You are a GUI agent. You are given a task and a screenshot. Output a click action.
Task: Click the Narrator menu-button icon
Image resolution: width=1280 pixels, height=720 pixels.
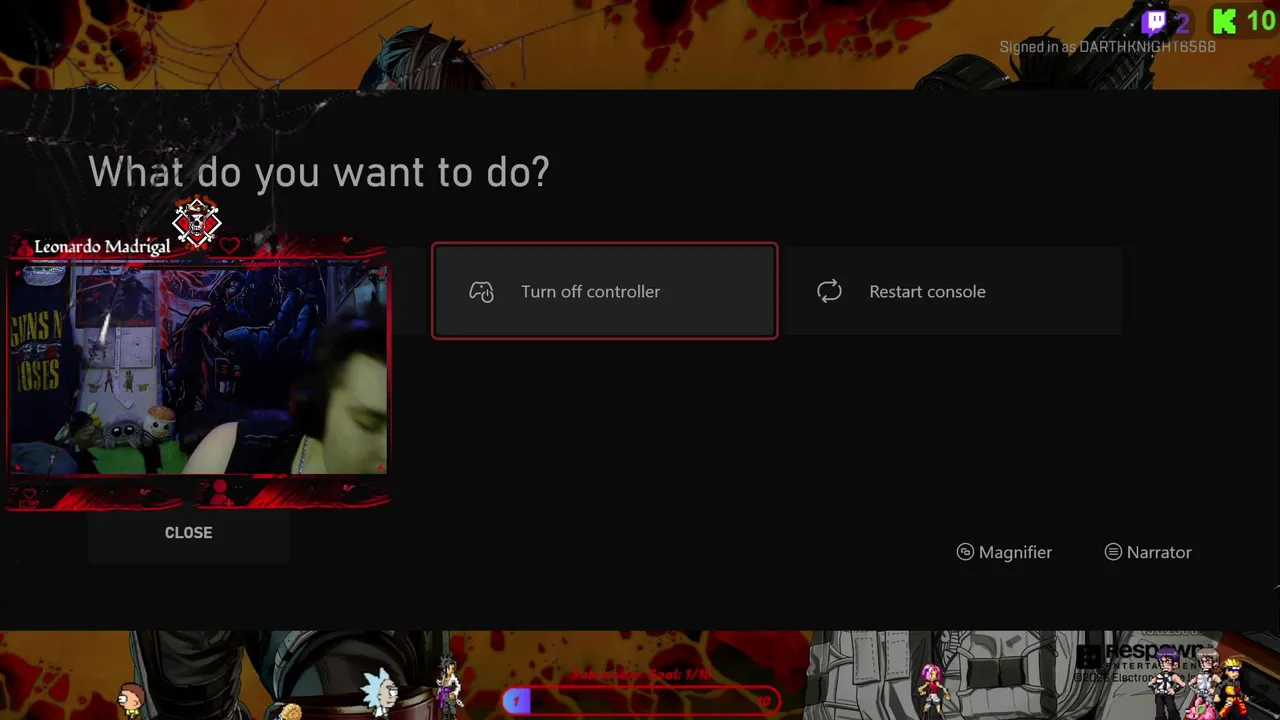click(x=1113, y=552)
